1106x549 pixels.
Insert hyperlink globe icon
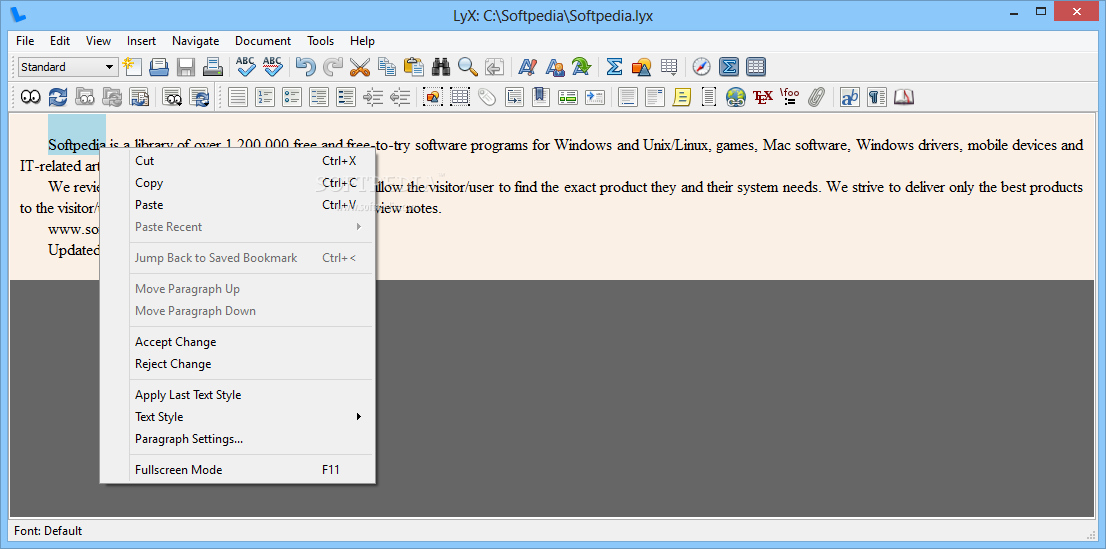click(x=736, y=97)
